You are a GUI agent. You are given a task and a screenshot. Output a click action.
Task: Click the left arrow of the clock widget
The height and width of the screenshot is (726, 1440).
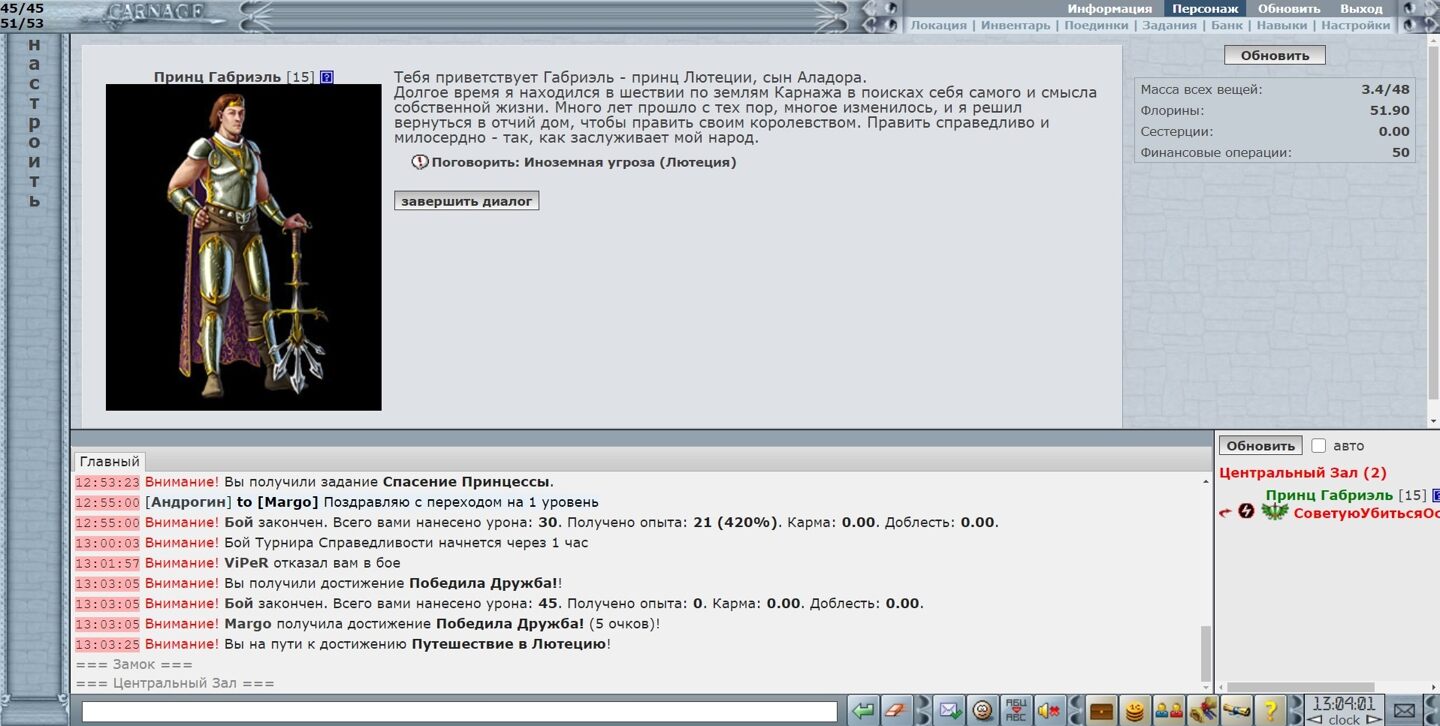coord(1315,719)
